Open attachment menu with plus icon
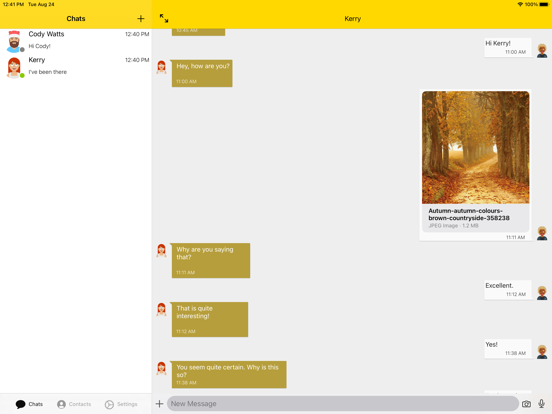Viewport: 552px width, 414px height. [x=159, y=404]
